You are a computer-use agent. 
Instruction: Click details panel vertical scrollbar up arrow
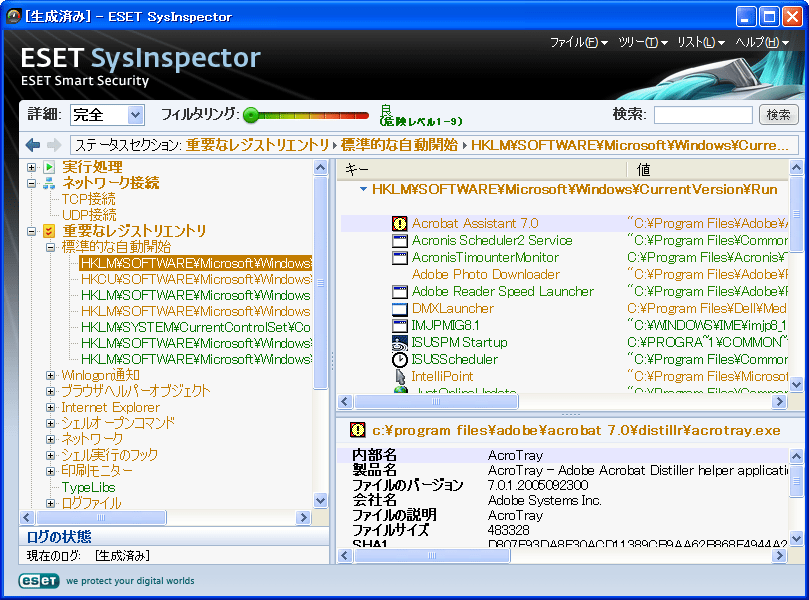796,456
